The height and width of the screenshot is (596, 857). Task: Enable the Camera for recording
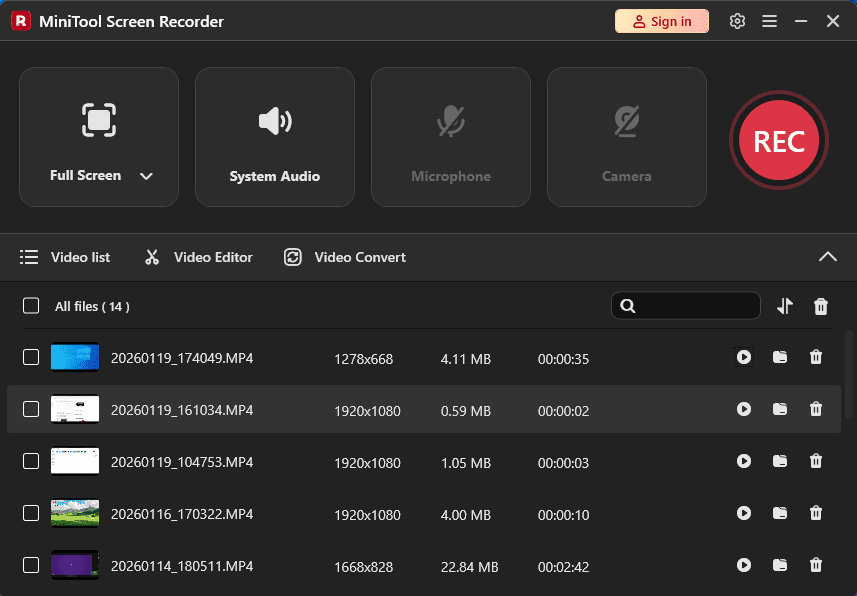626,137
